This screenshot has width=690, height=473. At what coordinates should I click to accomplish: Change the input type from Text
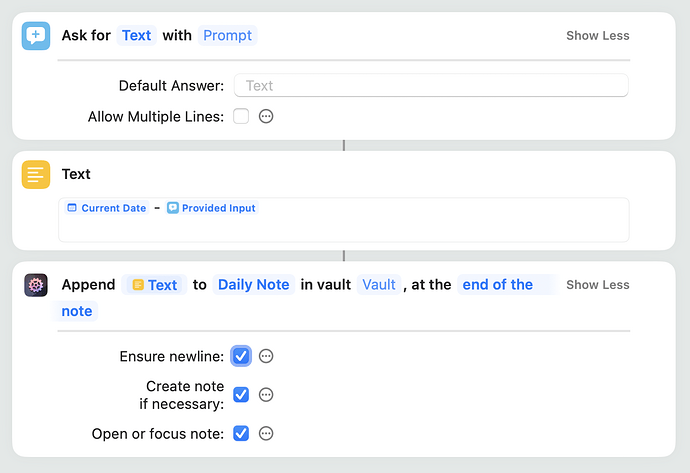136,36
